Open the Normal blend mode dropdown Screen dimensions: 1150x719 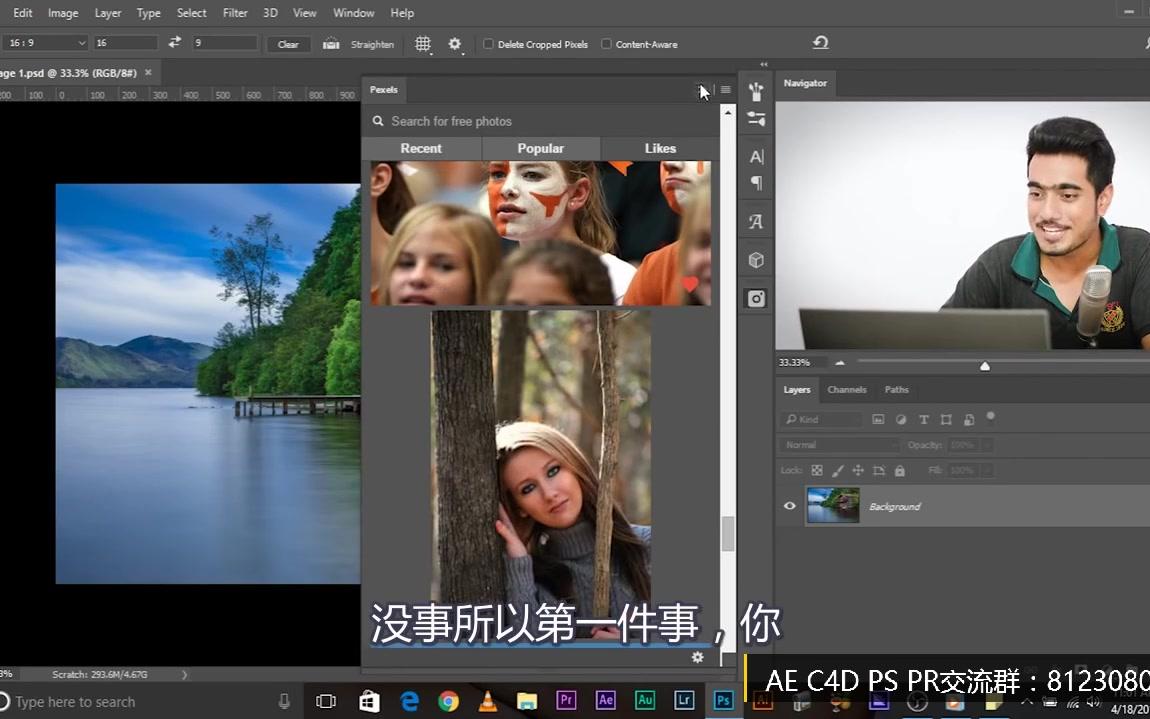point(838,444)
